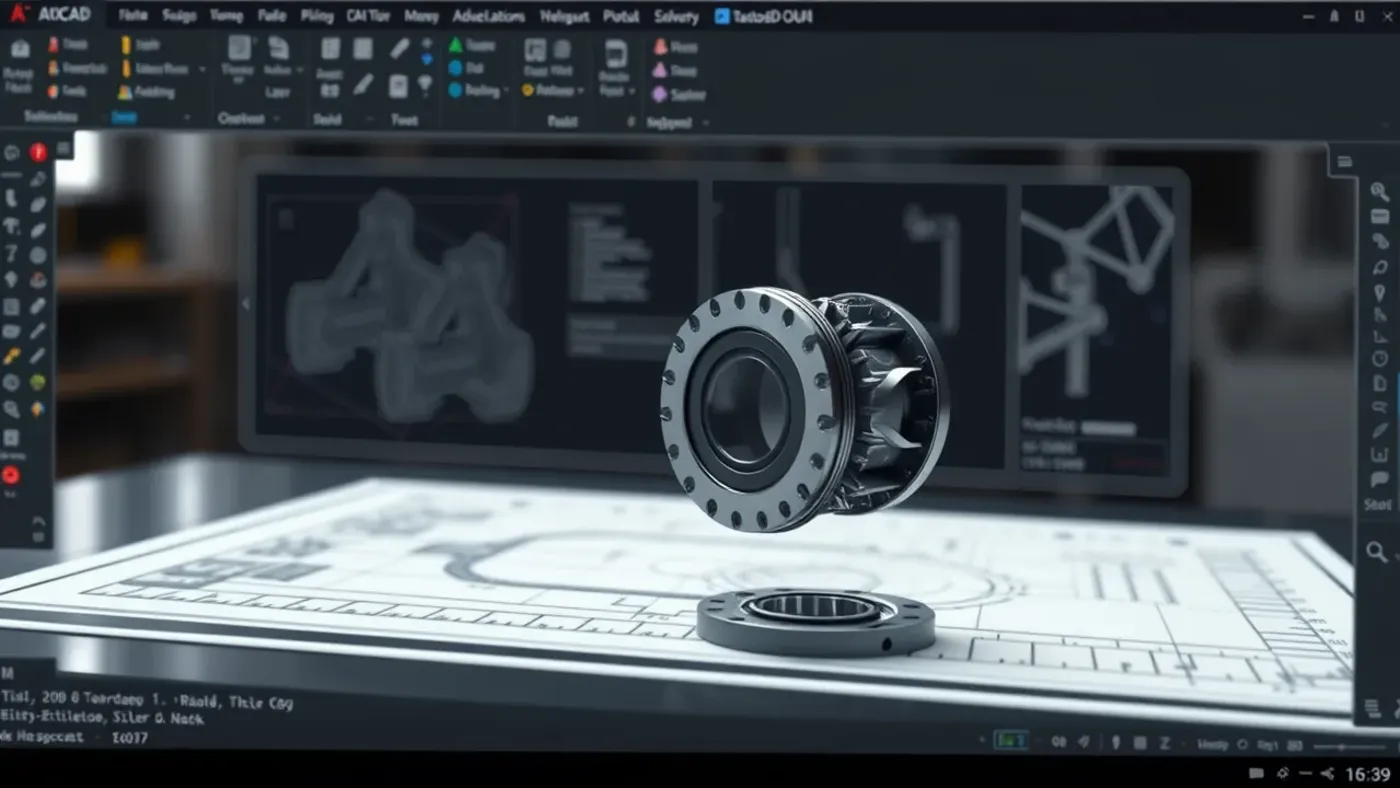1400x788 pixels.
Task: Click the green globe icon in the left toolbar
Action: 37,382
